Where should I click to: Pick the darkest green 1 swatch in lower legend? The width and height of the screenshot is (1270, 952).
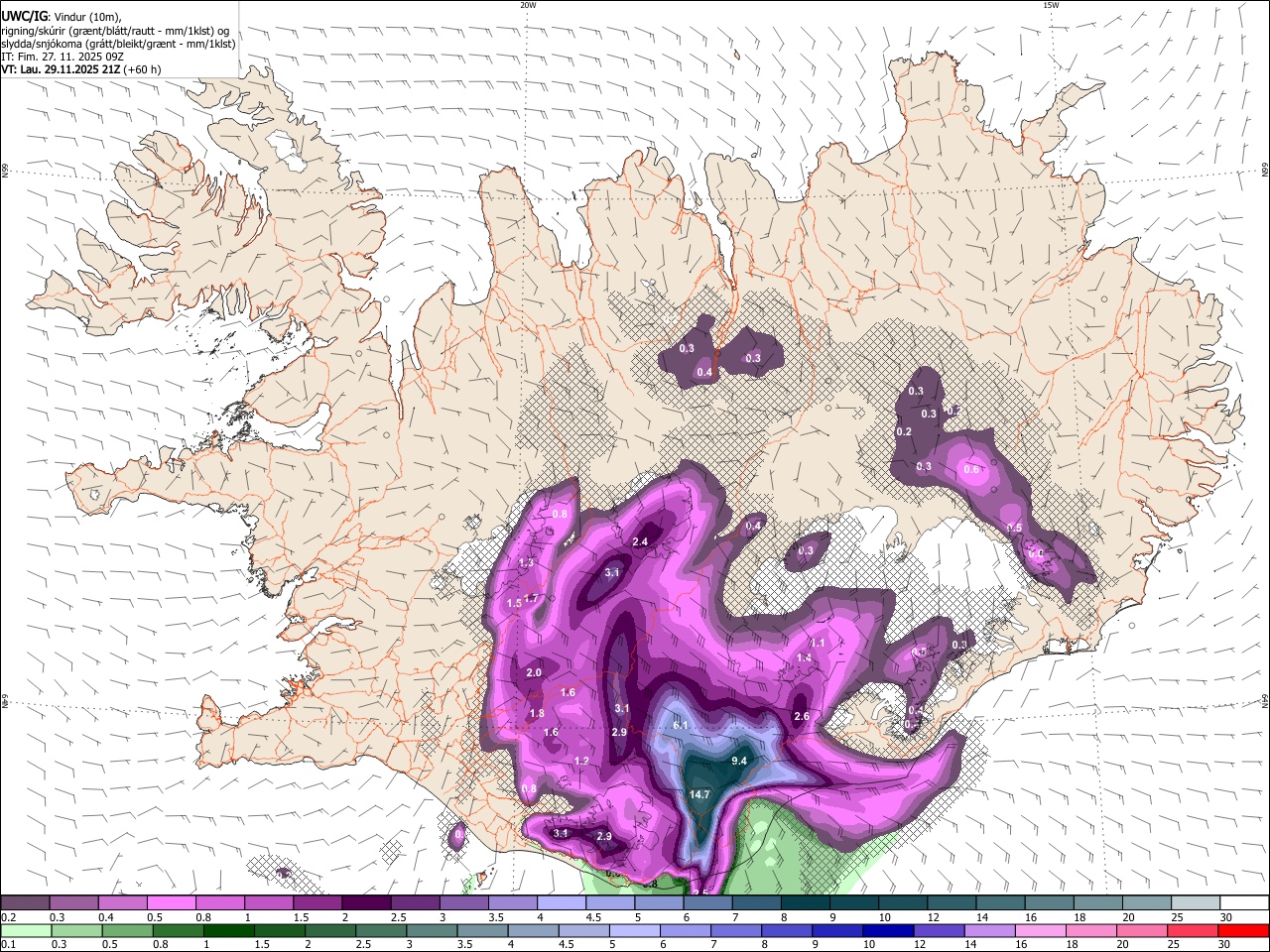point(229,930)
